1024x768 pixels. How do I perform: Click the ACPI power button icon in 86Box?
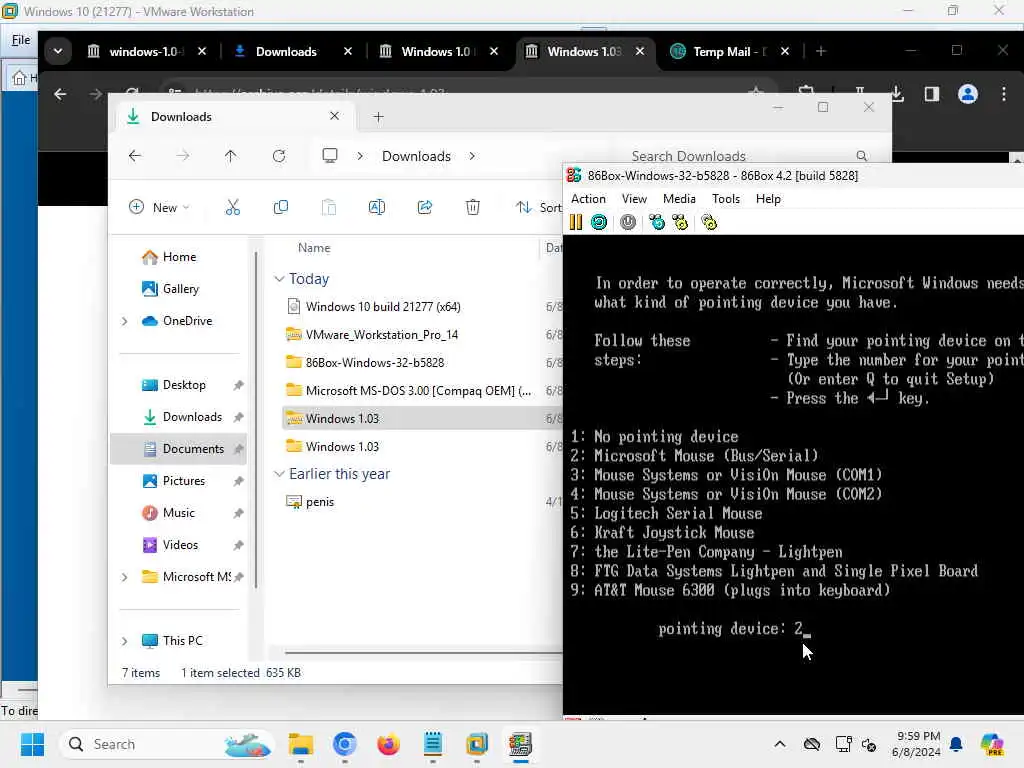628,222
